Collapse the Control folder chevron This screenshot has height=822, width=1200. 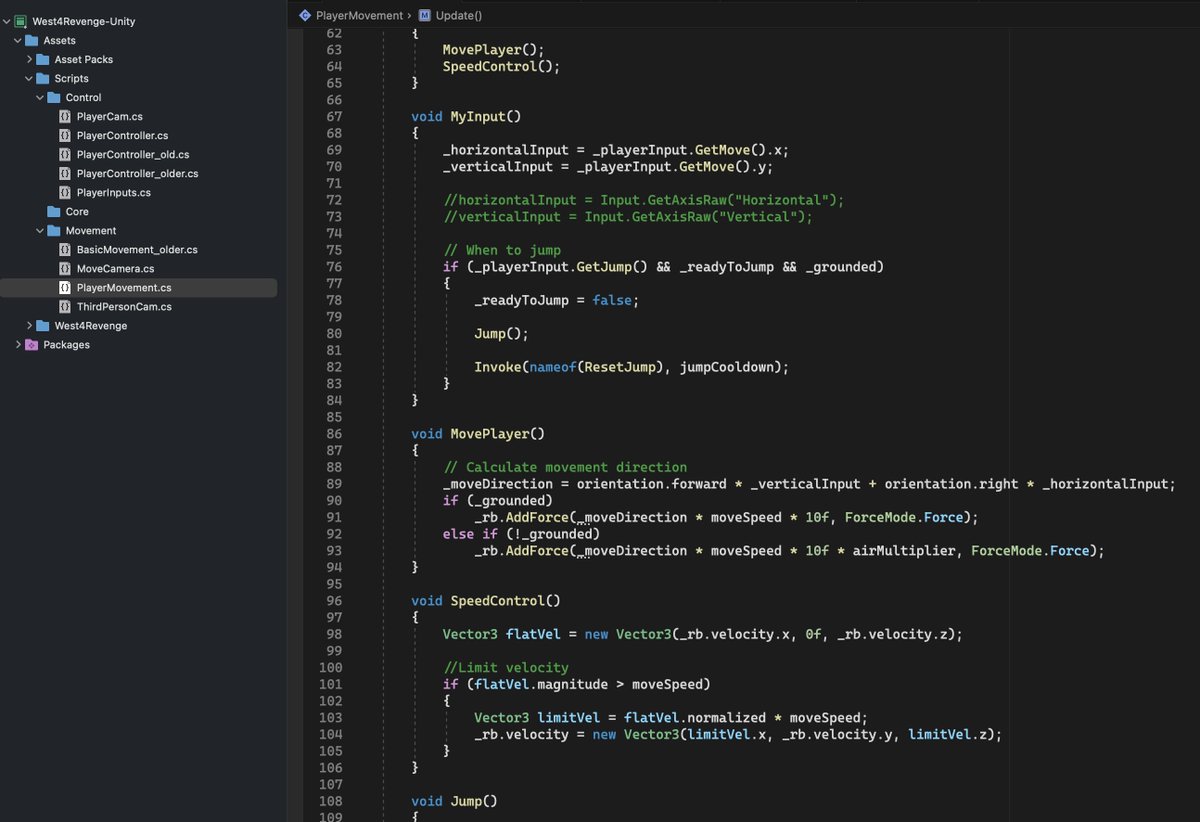point(40,97)
